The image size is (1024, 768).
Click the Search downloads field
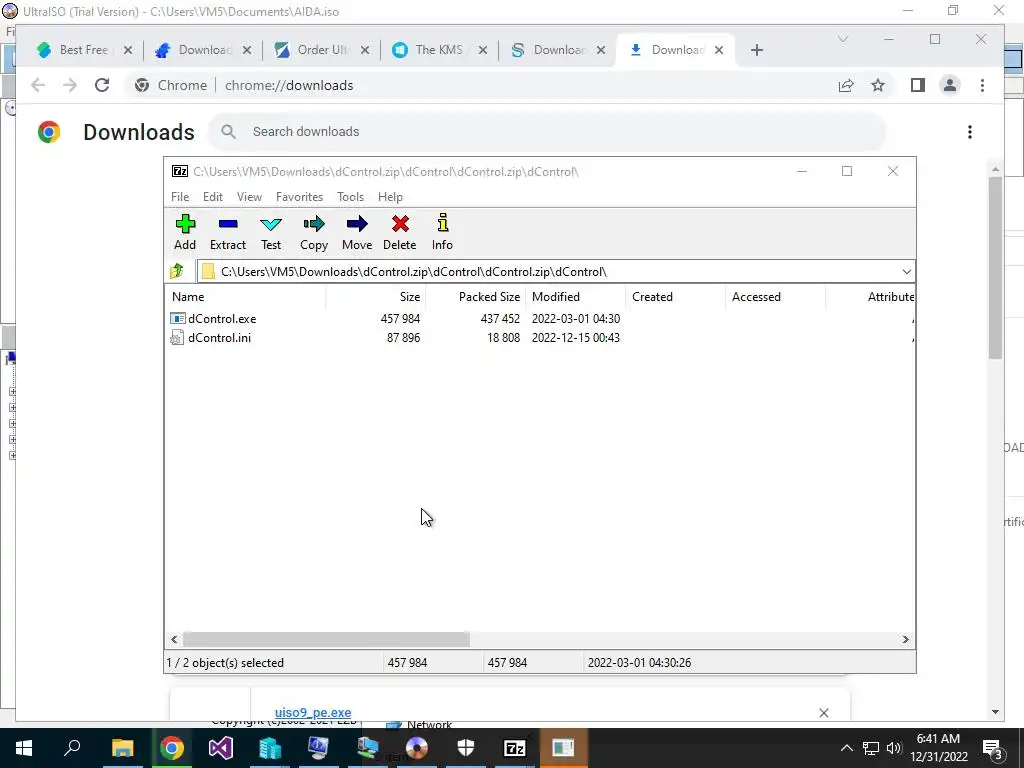(x=547, y=132)
